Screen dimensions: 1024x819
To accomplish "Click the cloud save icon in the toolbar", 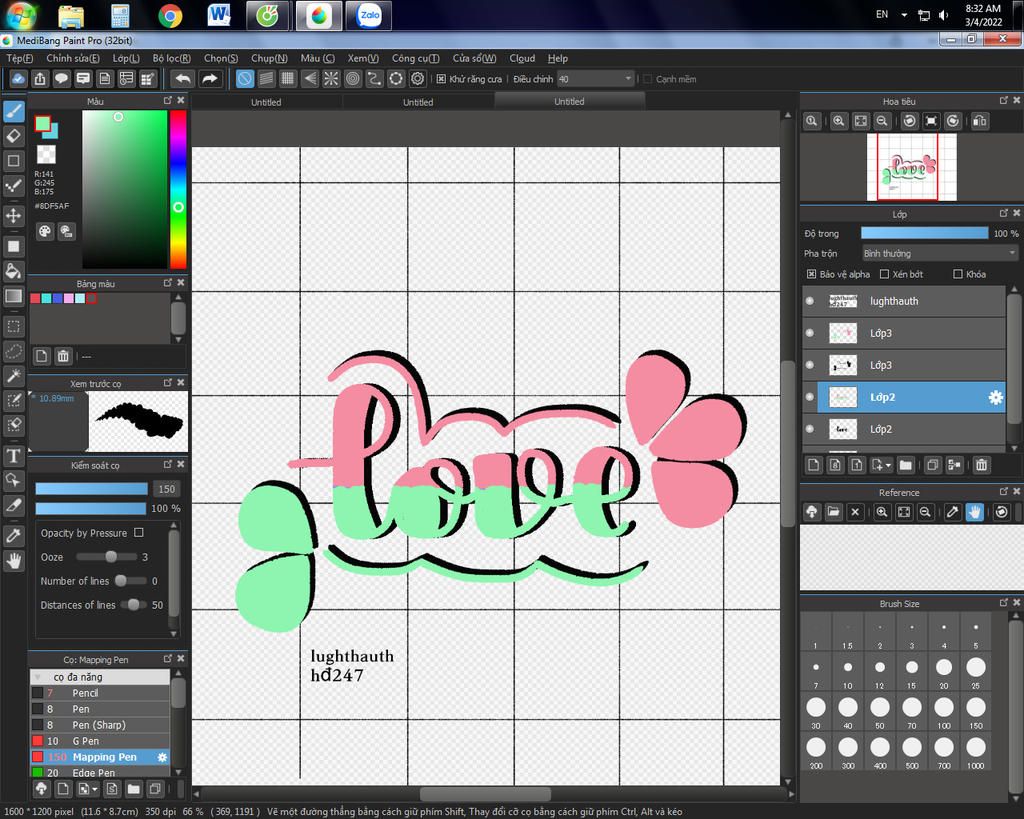I will (18, 79).
